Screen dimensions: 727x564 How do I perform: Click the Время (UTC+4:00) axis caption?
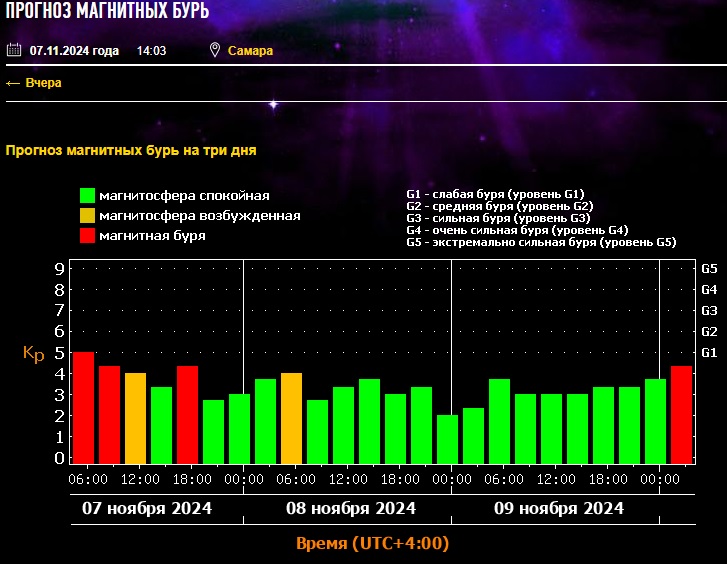coord(372,544)
